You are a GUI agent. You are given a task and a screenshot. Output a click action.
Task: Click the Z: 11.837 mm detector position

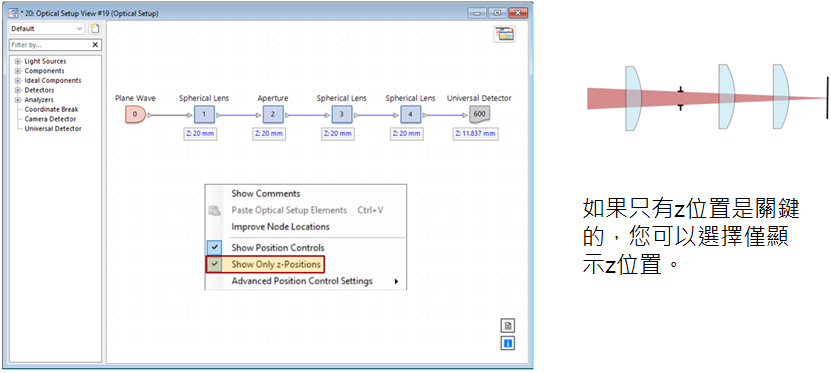[476, 134]
